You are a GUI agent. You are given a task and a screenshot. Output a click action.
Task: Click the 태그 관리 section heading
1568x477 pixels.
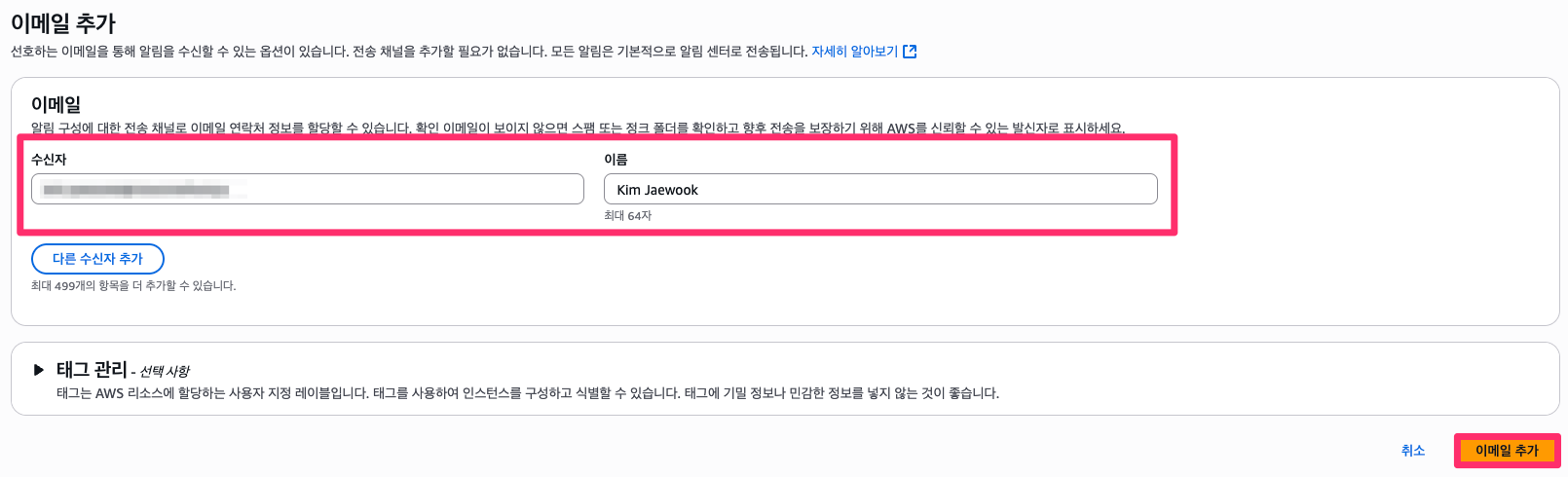coord(92,370)
